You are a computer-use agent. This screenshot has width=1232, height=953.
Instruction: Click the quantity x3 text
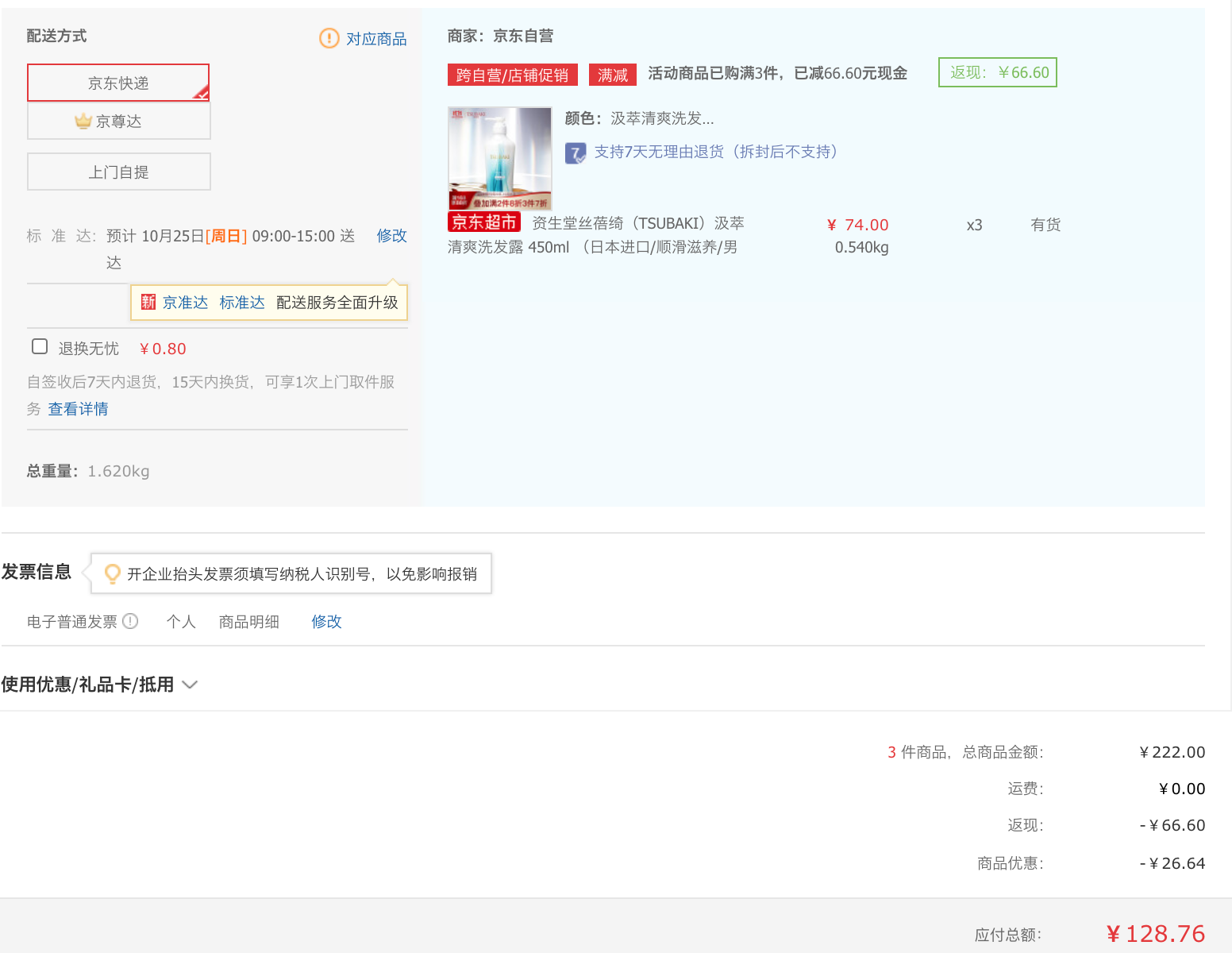(974, 225)
